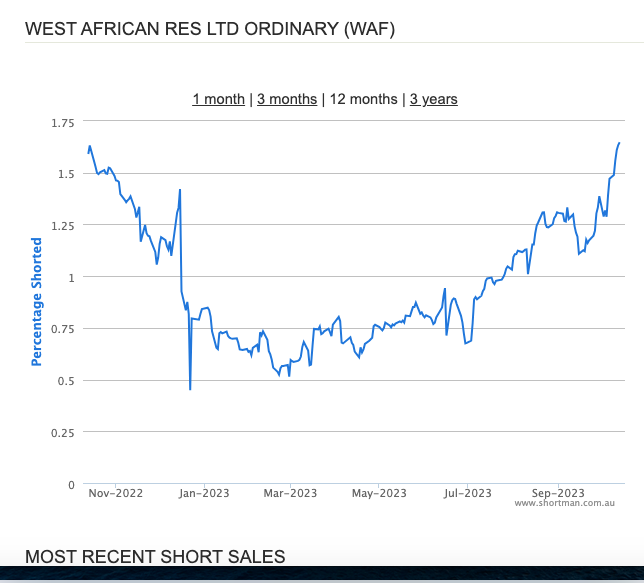This screenshot has height=583, width=644.
Task: Switch chart to "3 months" range
Action: pos(287,99)
